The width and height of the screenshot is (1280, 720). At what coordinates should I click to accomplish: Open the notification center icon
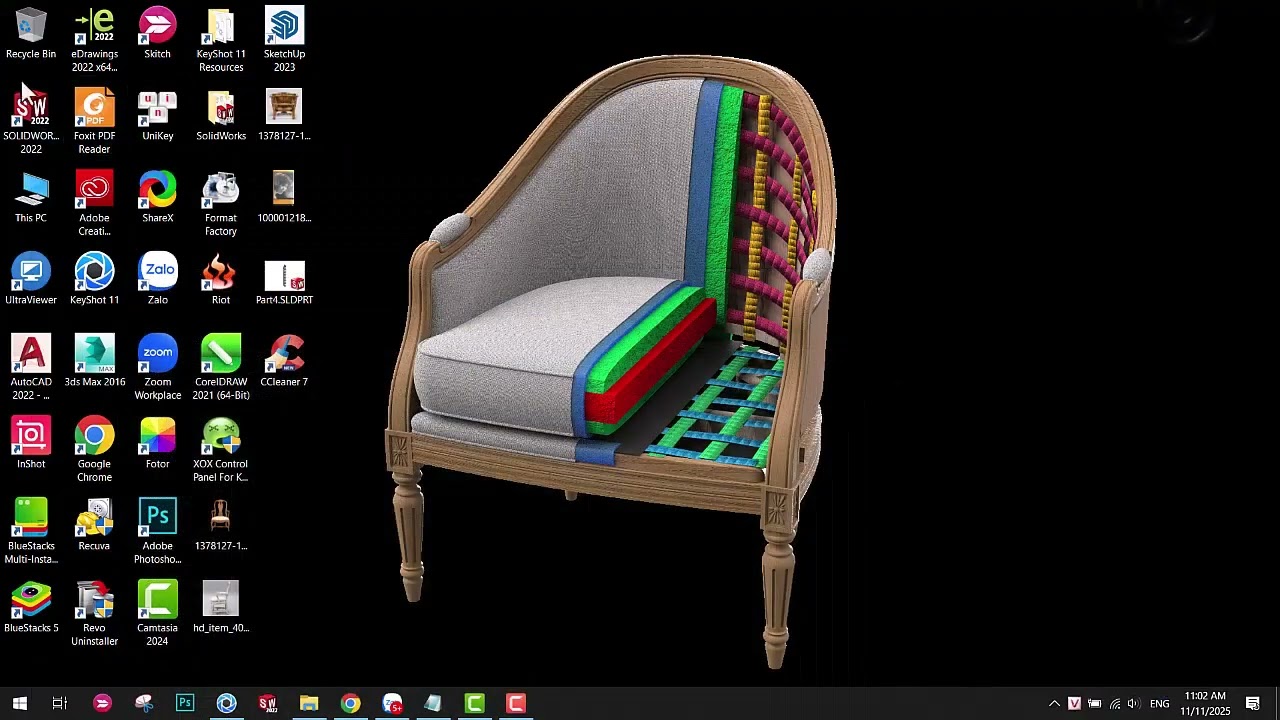click(x=1252, y=704)
